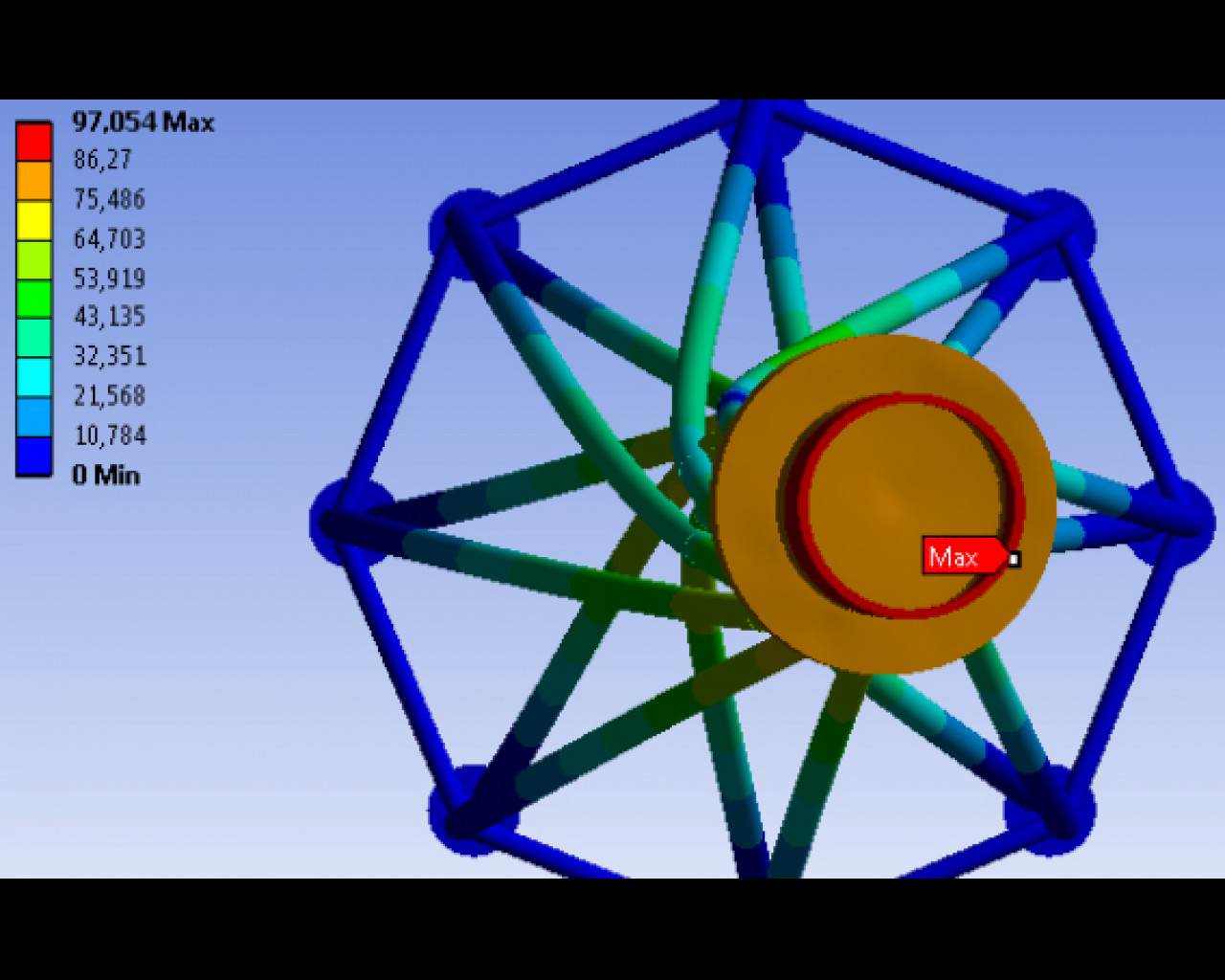Image resolution: width=1225 pixels, height=980 pixels.
Task: Click the center of the orange disk
Action: coord(885,504)
